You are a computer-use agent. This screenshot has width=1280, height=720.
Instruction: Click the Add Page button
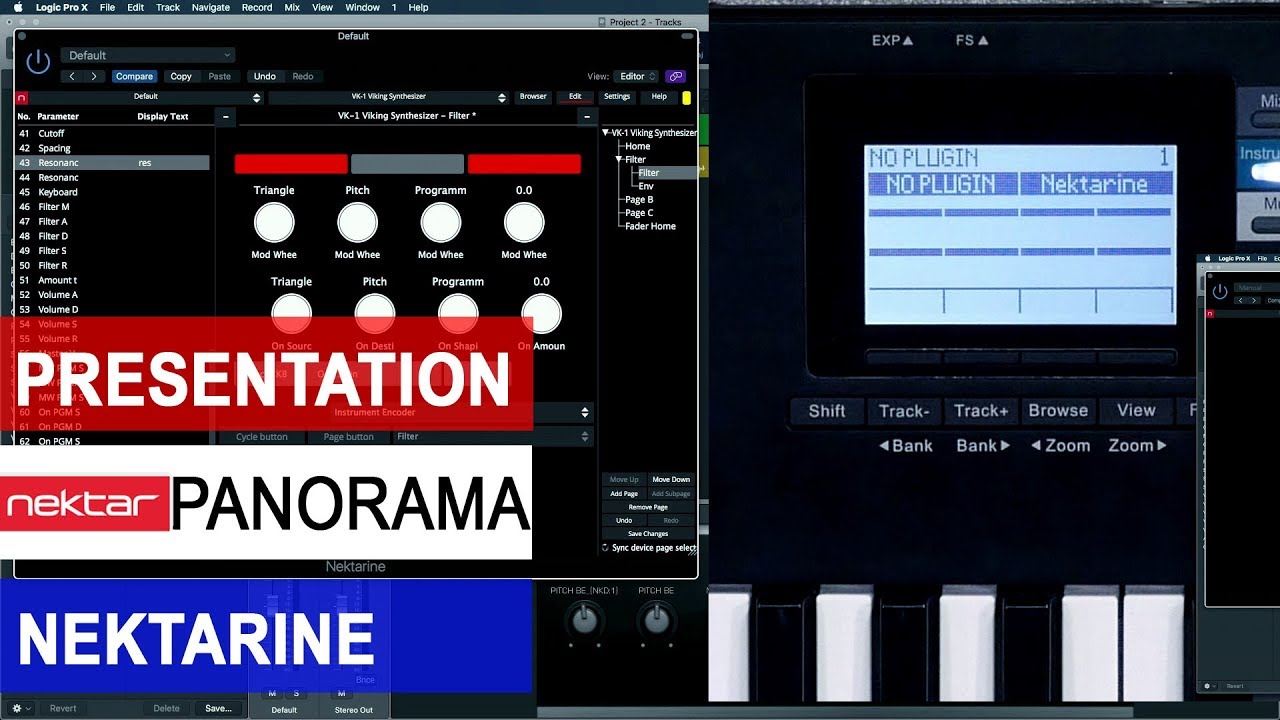624,494
